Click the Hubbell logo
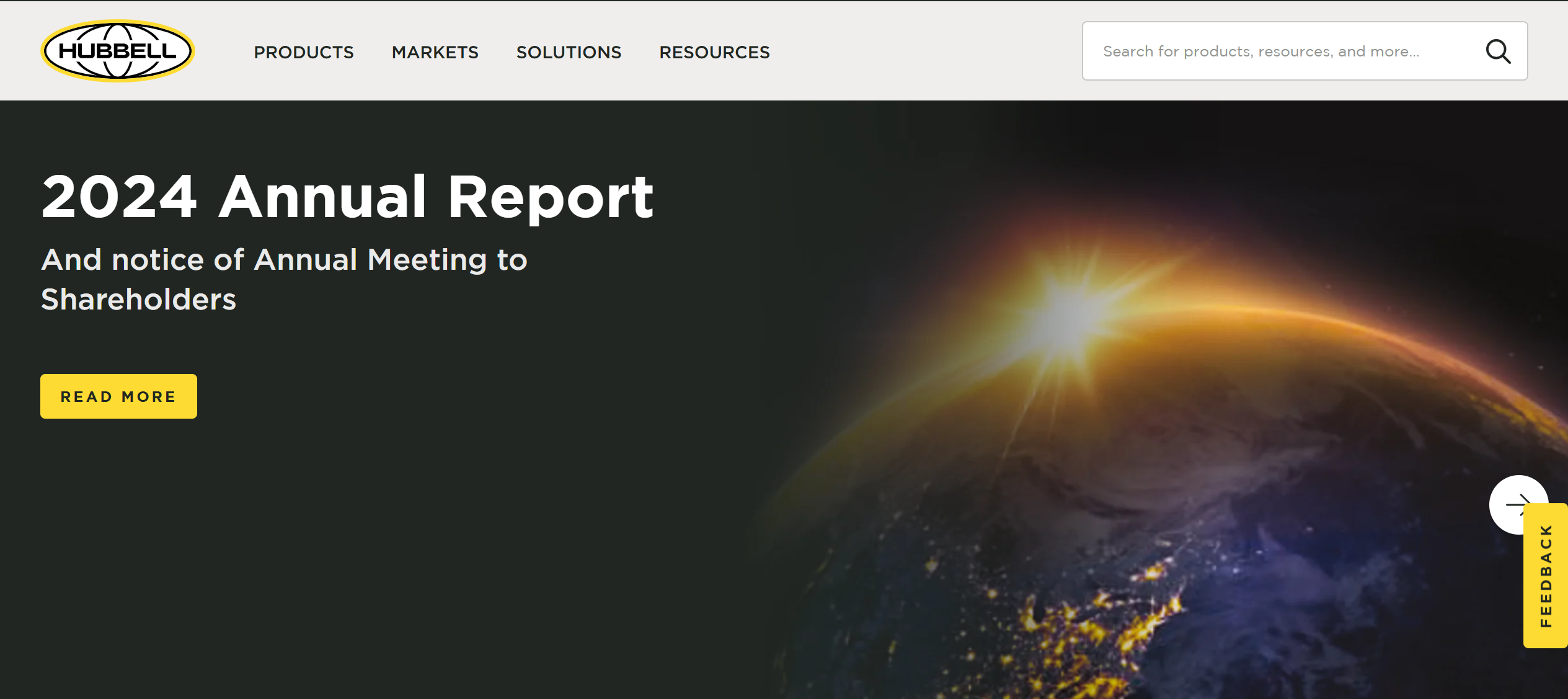This screenshot has height=699, width=1568. (118, 51)
